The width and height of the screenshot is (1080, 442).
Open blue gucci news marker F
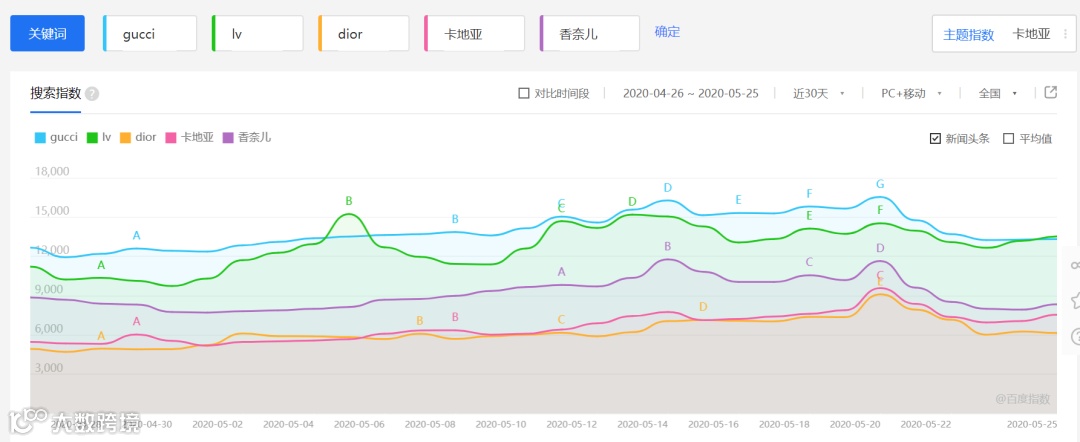(x=809, y=193)
